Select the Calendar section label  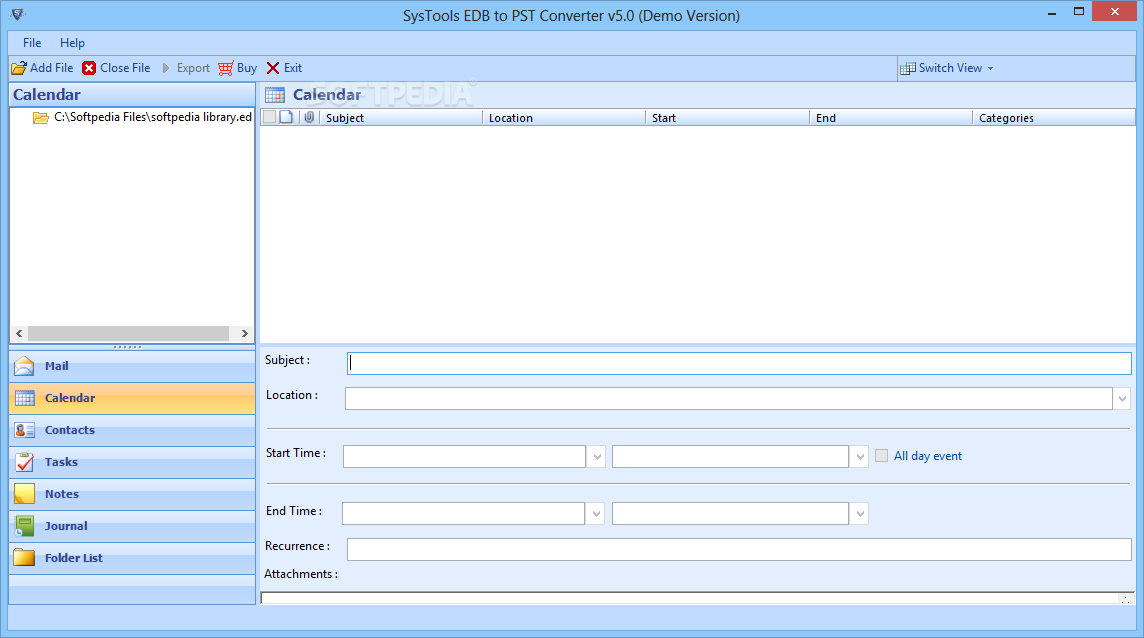(x=70, y=398)
